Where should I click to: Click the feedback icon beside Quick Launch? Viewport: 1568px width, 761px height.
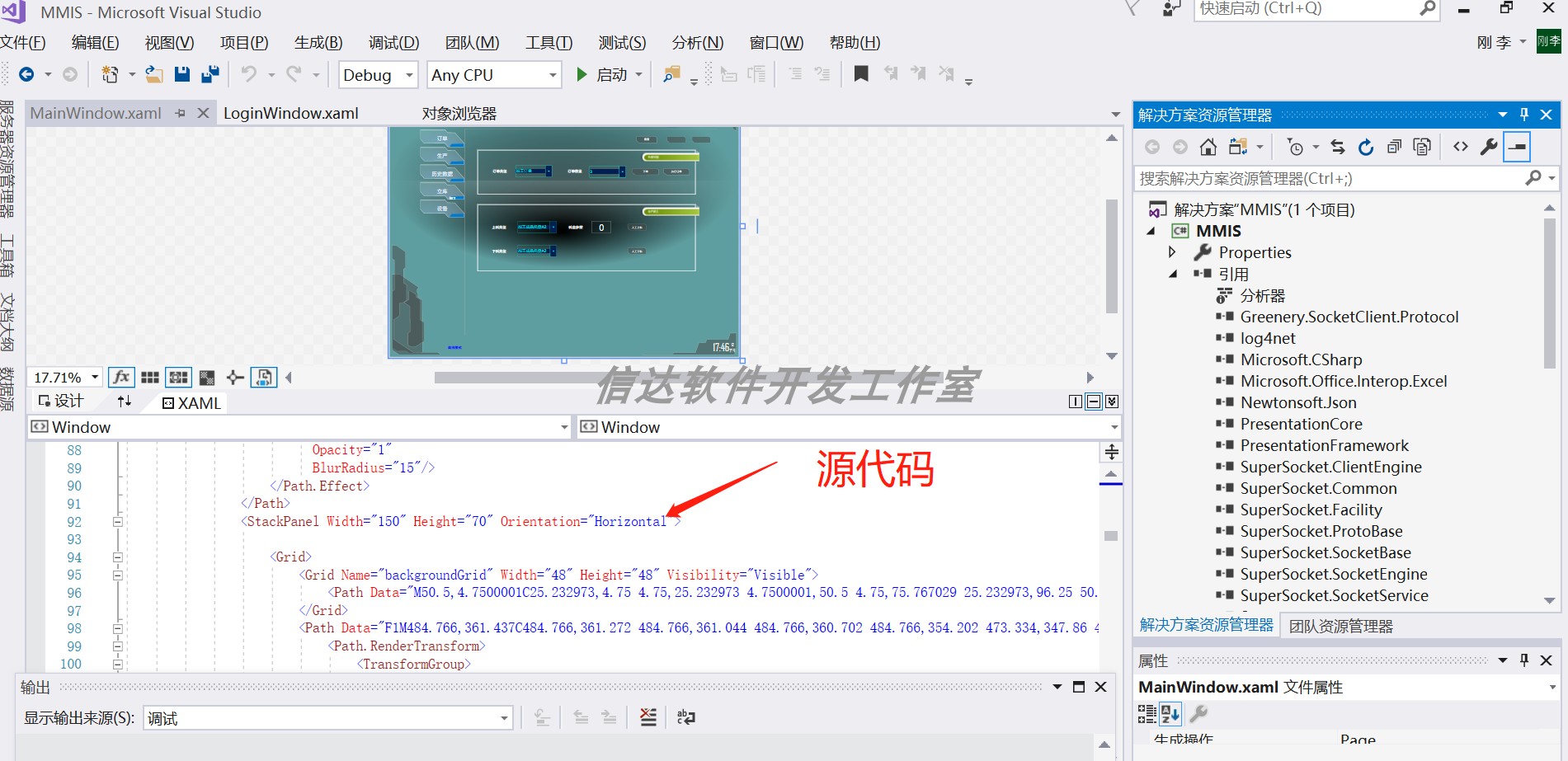[1171, 9]
